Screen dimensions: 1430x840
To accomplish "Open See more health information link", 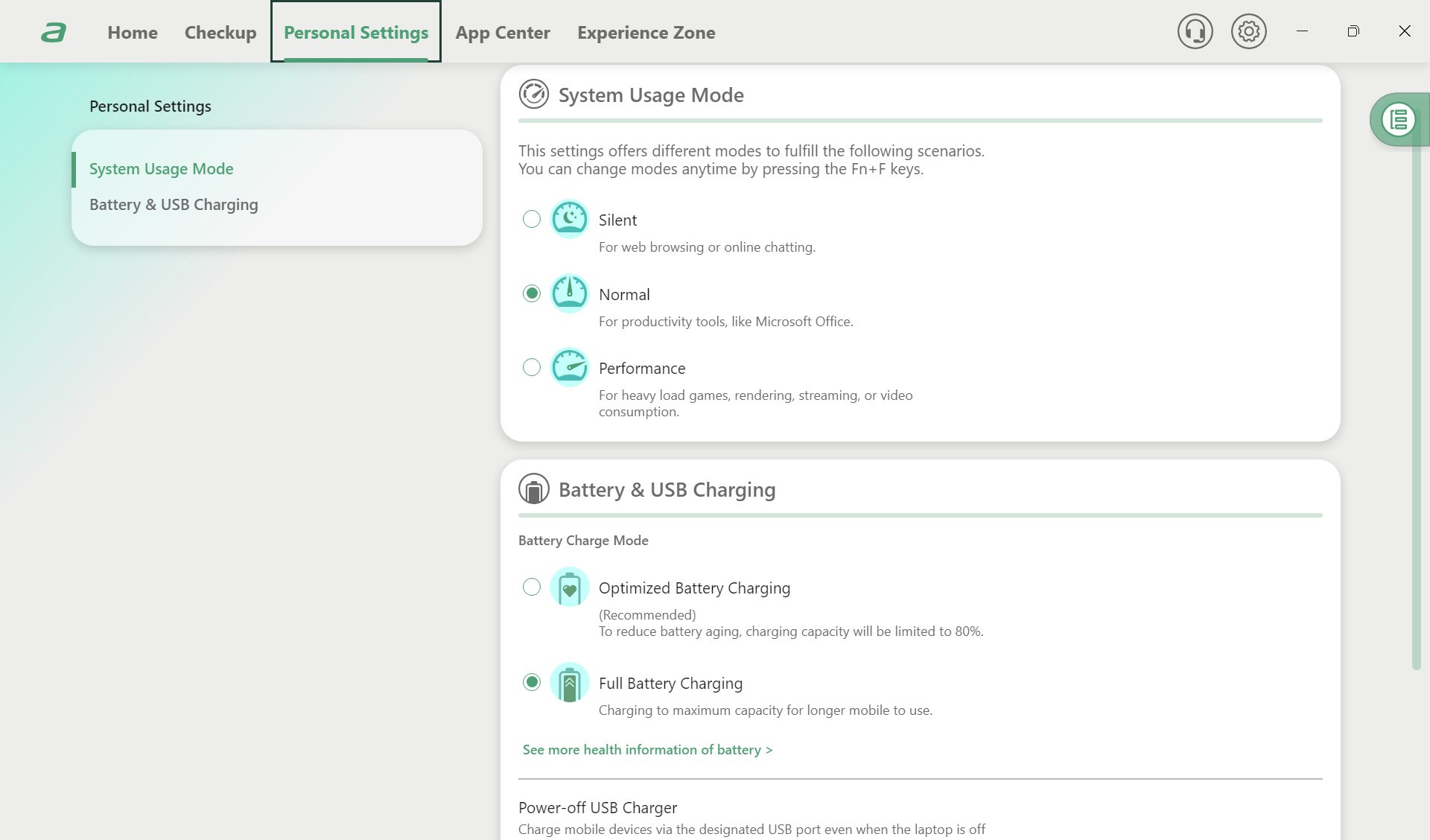I will pos(647,750).
